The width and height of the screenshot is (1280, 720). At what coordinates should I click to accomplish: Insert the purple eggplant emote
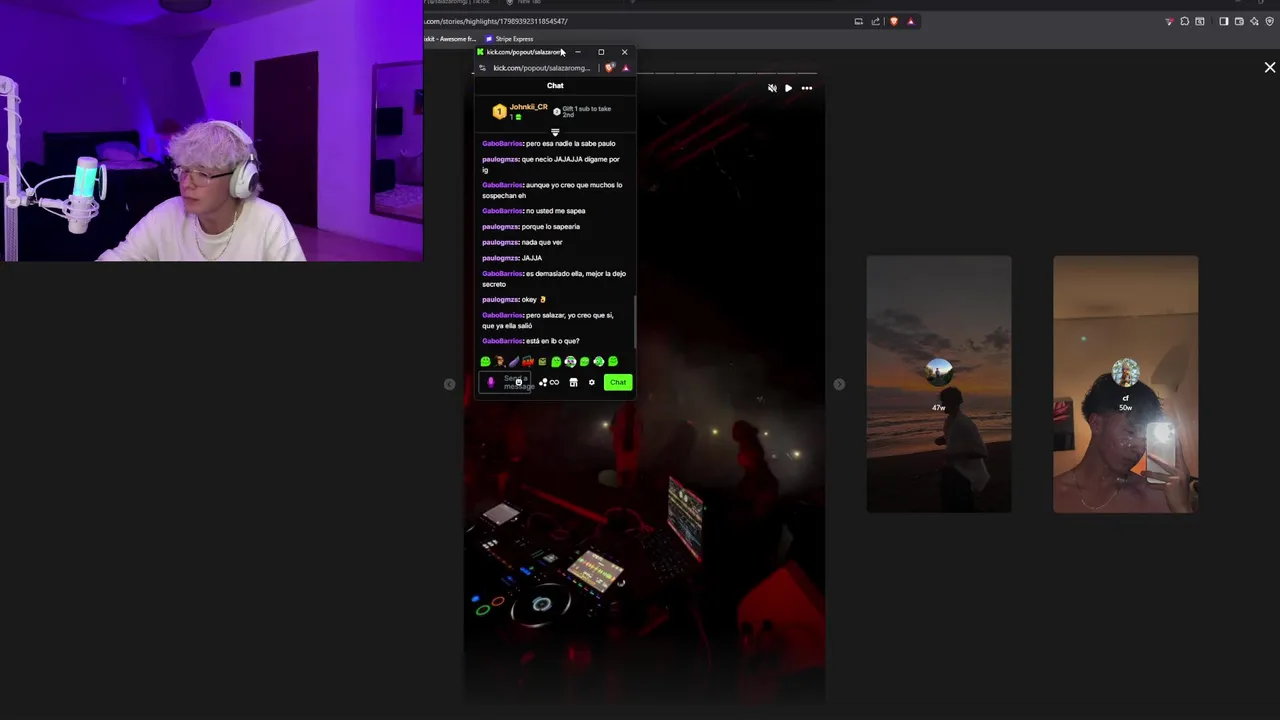[x=514, y=362]
